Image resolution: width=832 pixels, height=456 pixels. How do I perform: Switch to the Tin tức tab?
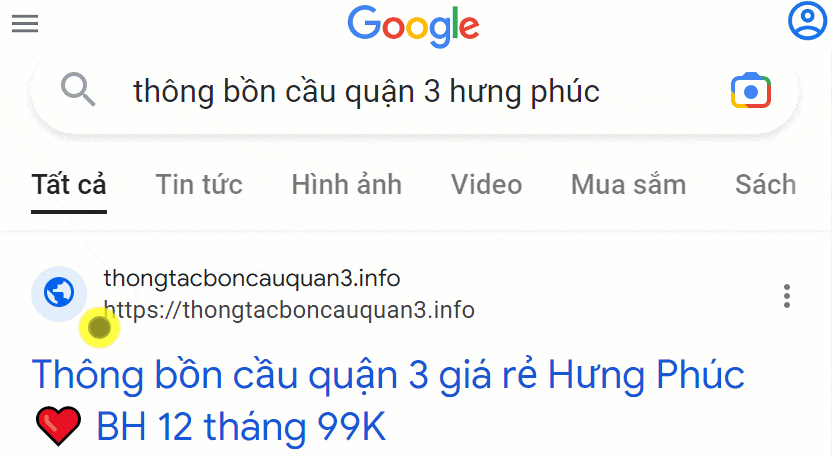[x=199, y=185]
